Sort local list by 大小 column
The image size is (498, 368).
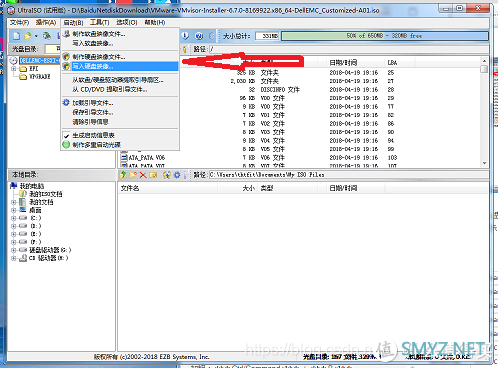pyautogui.click(x=237, y=188)
